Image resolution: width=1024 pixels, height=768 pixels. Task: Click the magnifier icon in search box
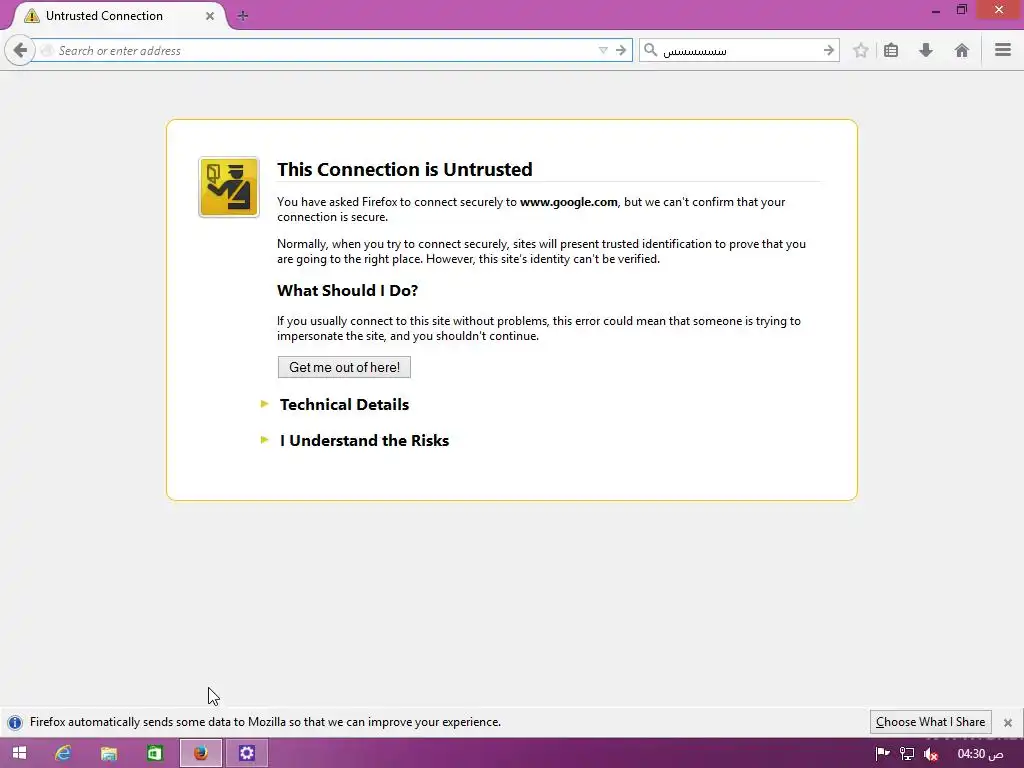(x=650, y=50)
